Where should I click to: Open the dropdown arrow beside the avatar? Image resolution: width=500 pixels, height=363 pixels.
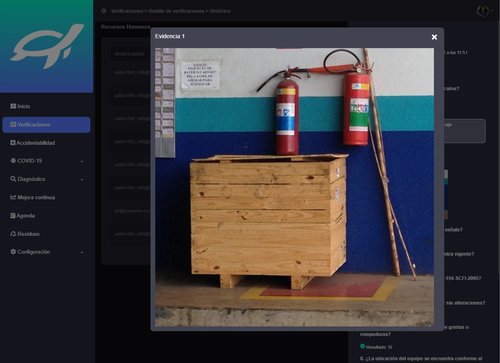492,11
